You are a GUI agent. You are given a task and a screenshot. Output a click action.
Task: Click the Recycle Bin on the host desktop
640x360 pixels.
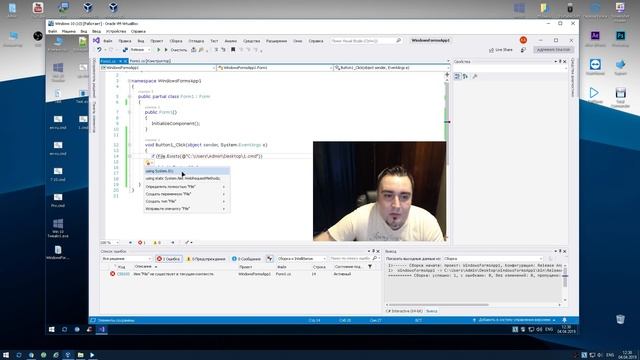[x=620, y=319]
